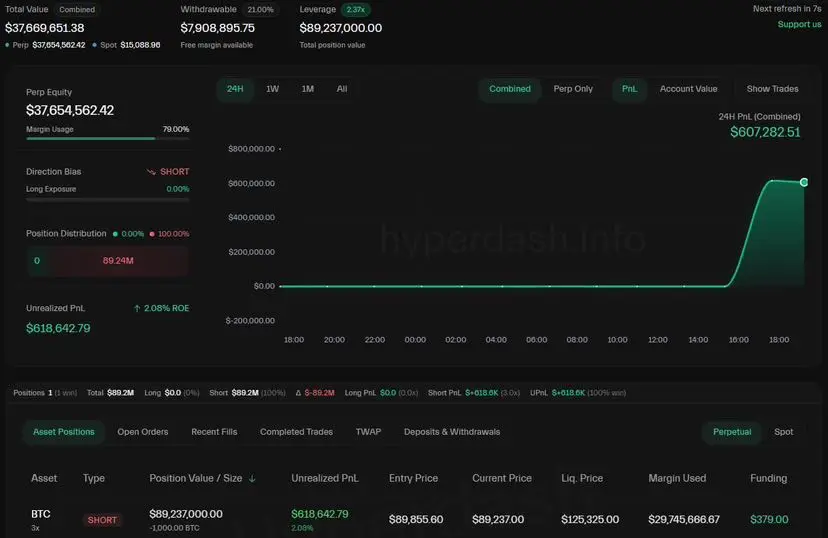The height and width of the screenshot is (538, 828).
Task: Switch to Account Value view
Action: [688, 89]
